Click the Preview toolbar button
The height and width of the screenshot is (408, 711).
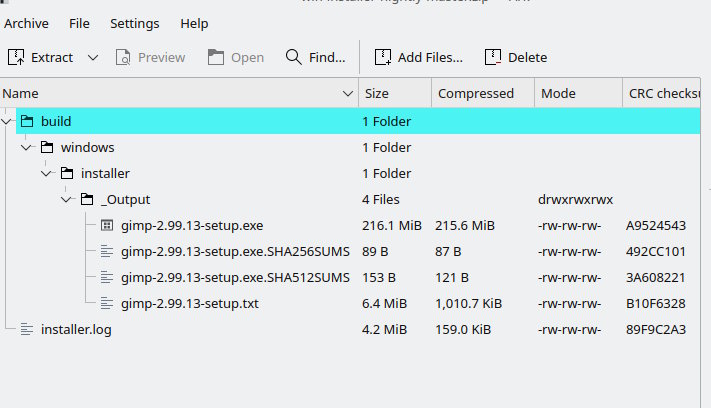coord(151,58)
